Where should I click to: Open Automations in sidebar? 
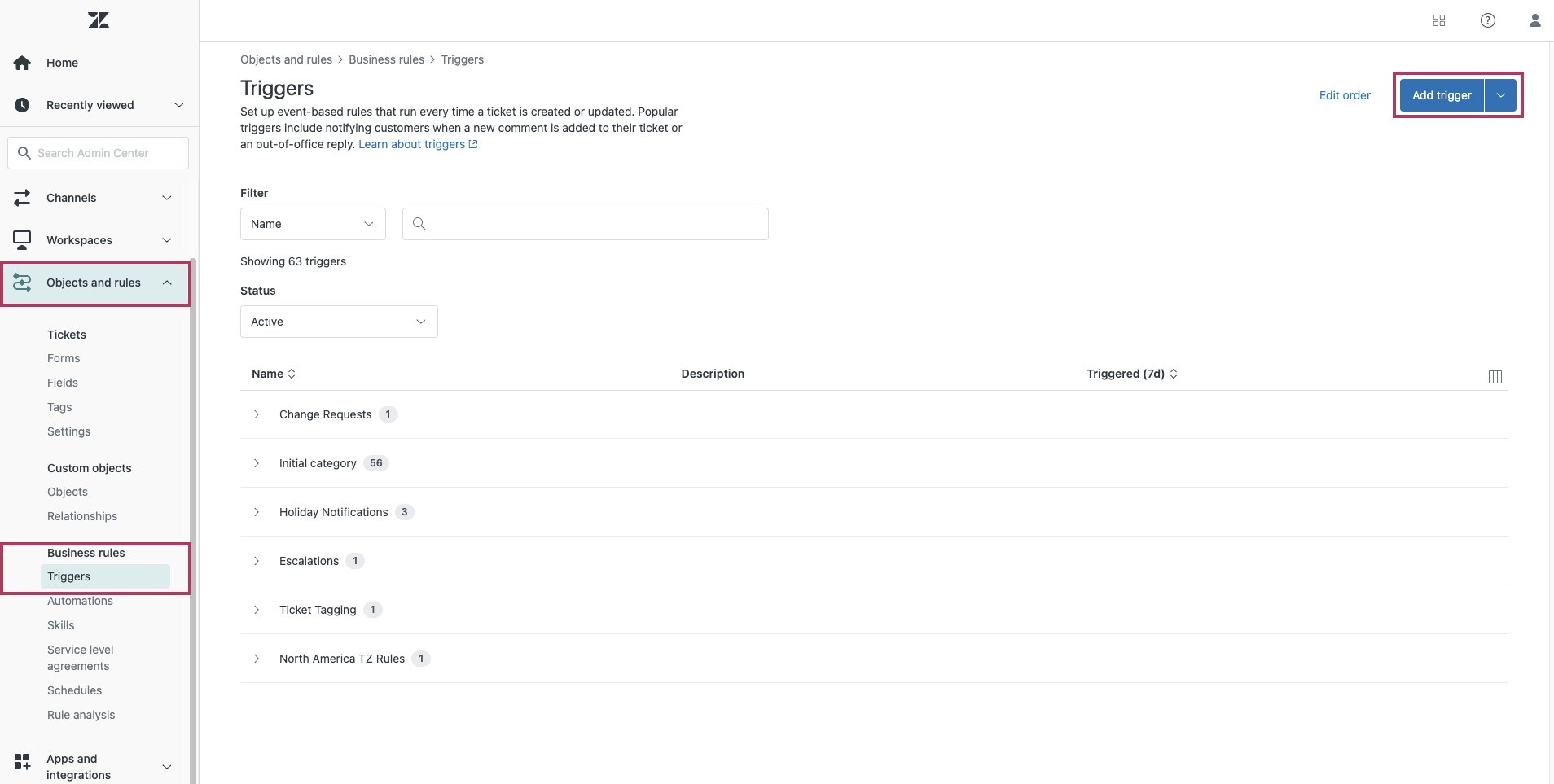tap(80, 601)
